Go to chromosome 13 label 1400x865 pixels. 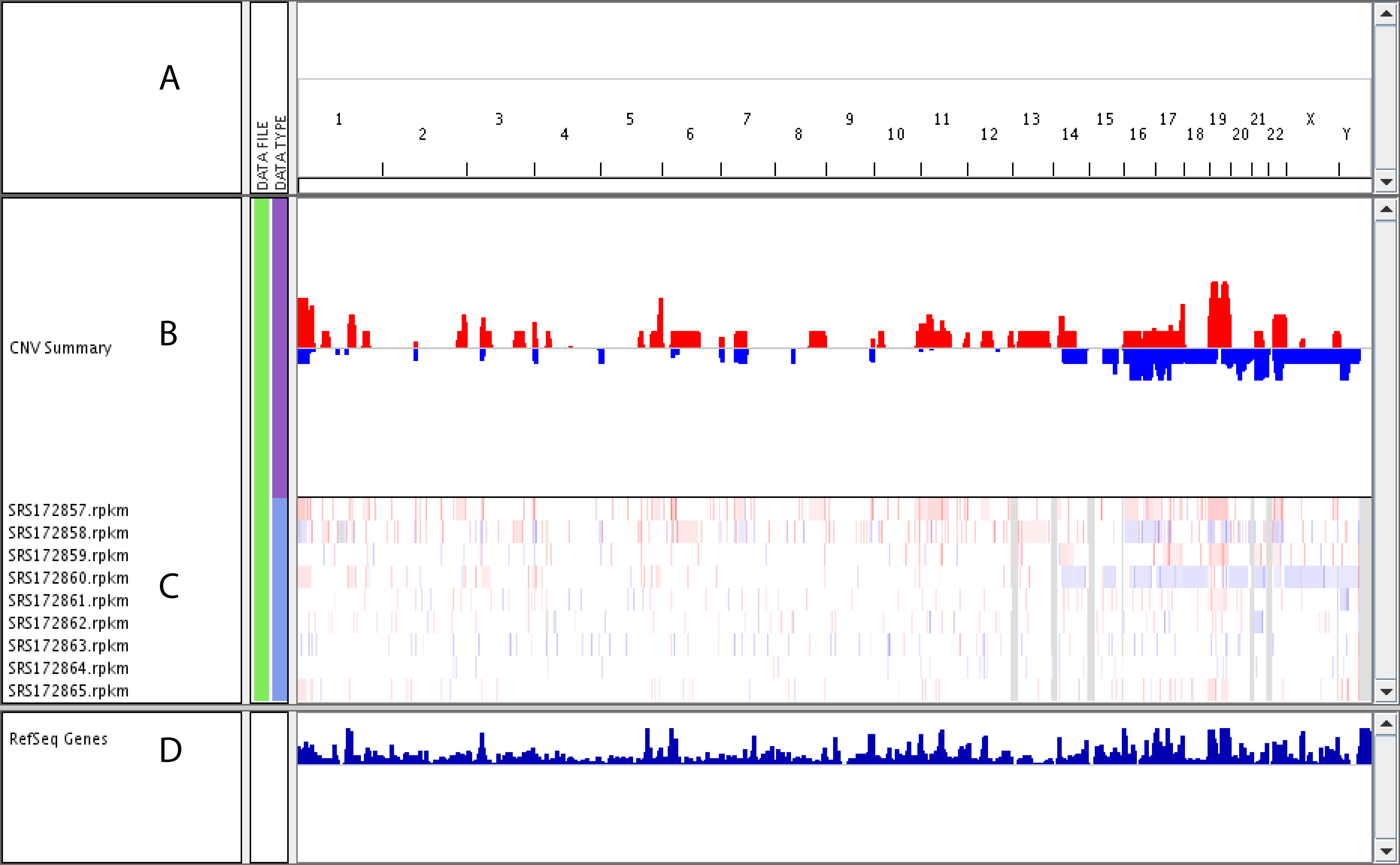[1032, 119]
